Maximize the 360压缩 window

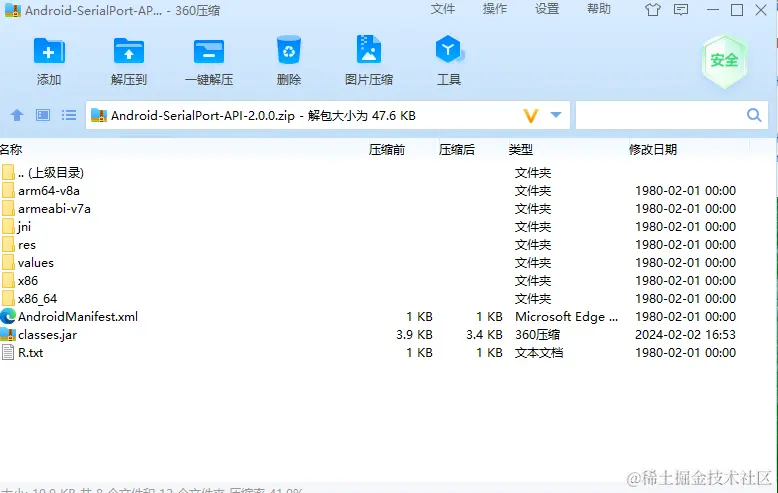[x=737, y=9]
